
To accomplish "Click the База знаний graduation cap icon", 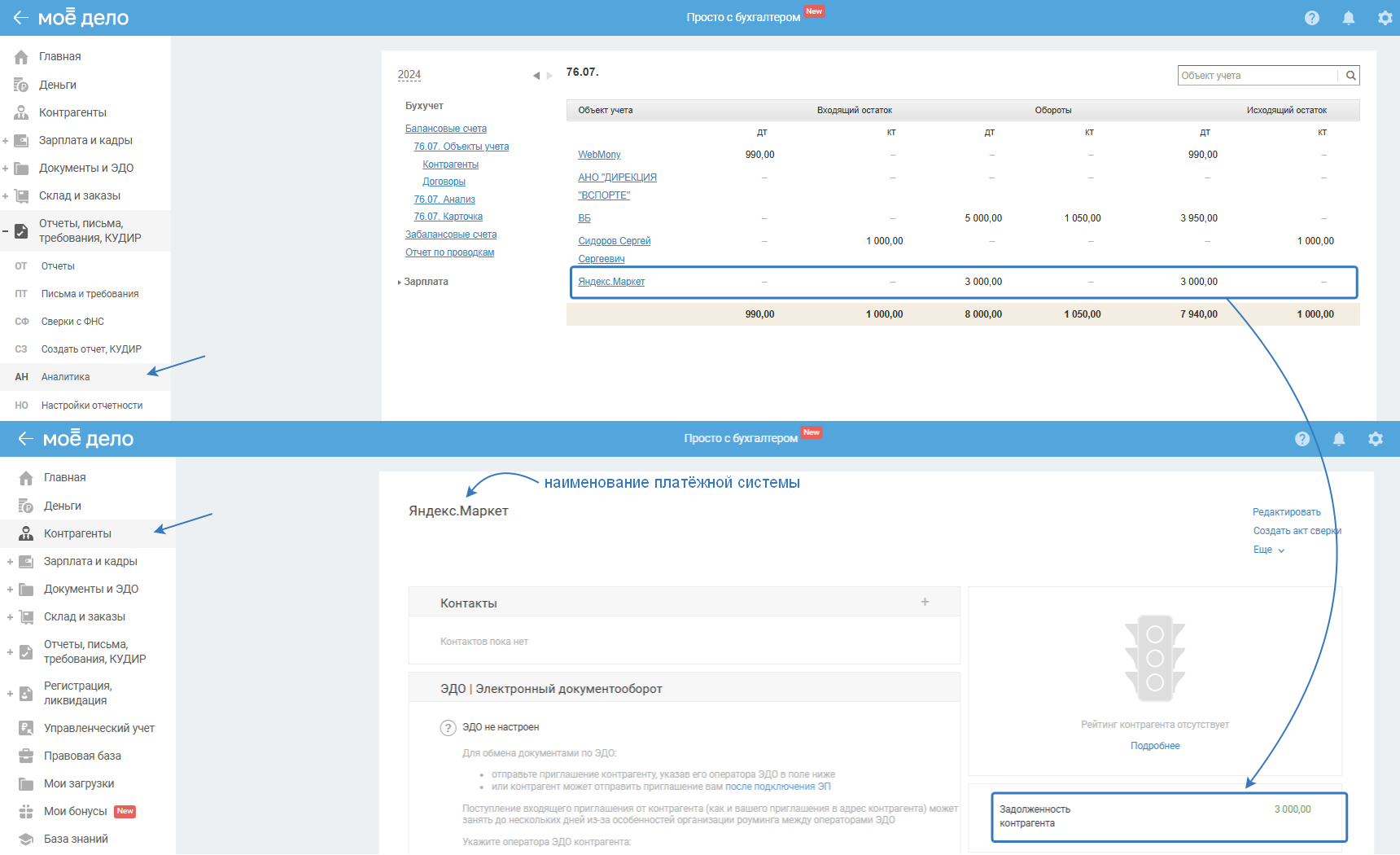I will click(26, 839).
